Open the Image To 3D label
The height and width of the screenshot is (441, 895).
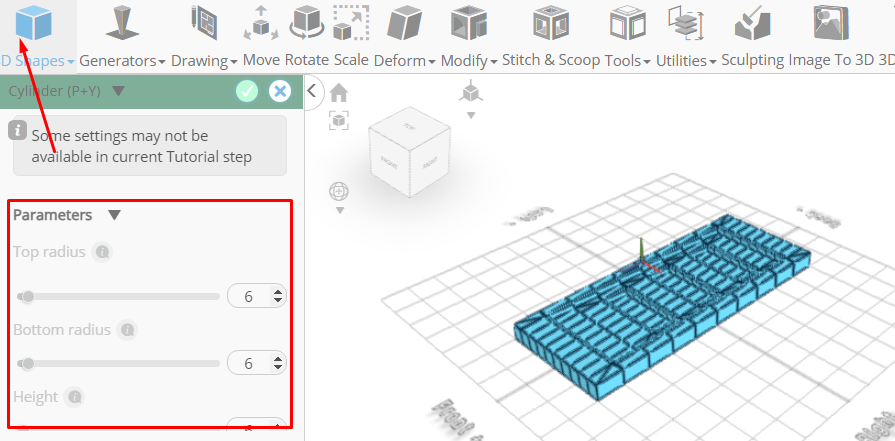point(831,60)
